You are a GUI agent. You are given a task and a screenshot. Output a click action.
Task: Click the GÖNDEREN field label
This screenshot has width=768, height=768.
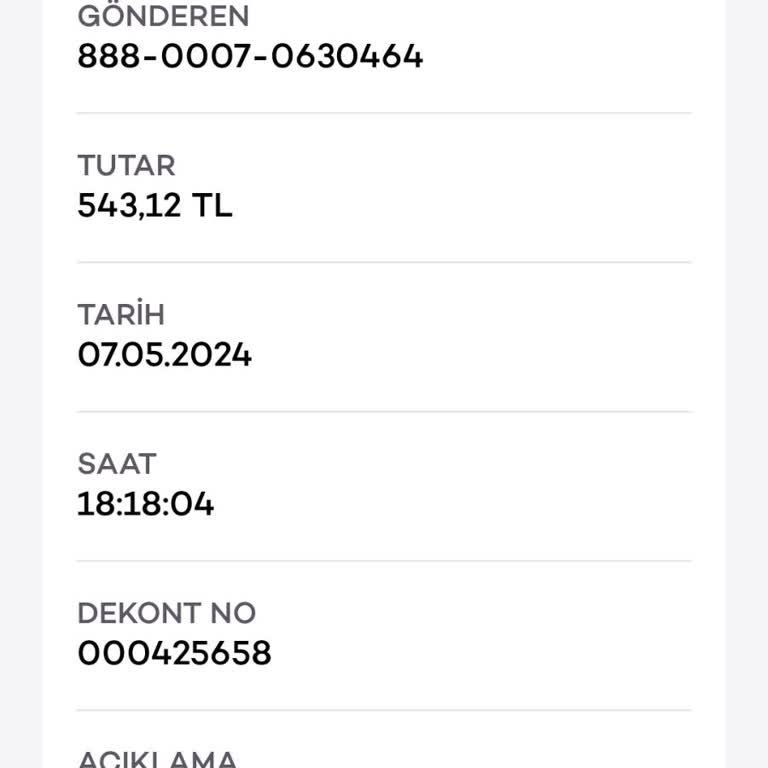pos(163,16)
